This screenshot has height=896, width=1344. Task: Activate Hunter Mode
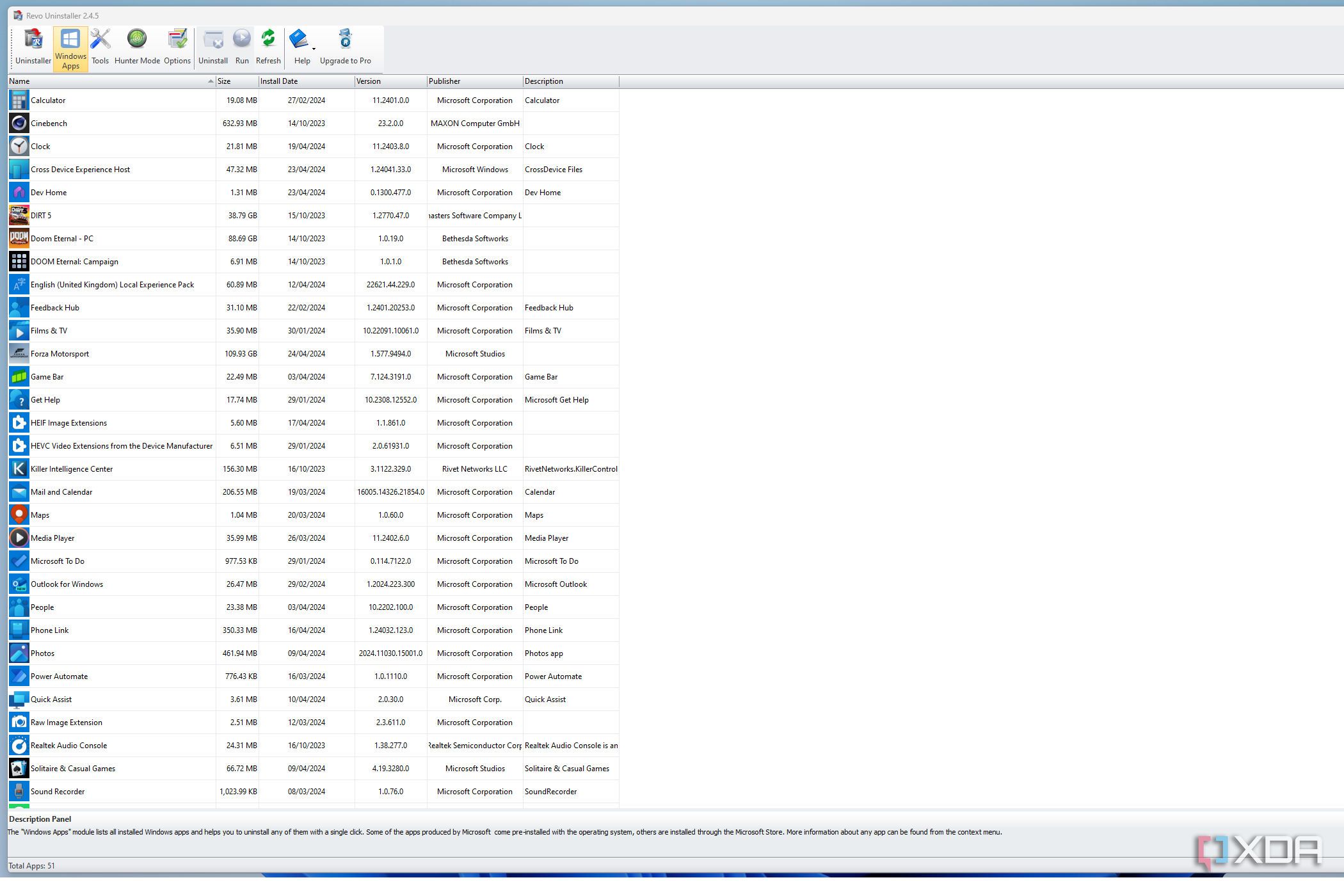click(137, 47)
